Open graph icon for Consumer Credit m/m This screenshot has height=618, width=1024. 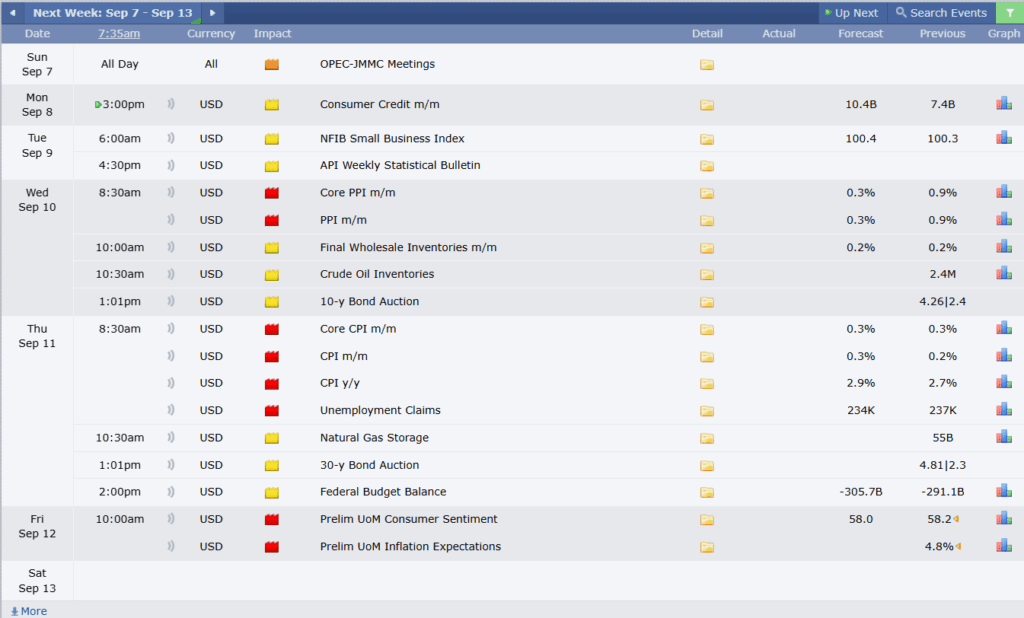coord(1004,103)
